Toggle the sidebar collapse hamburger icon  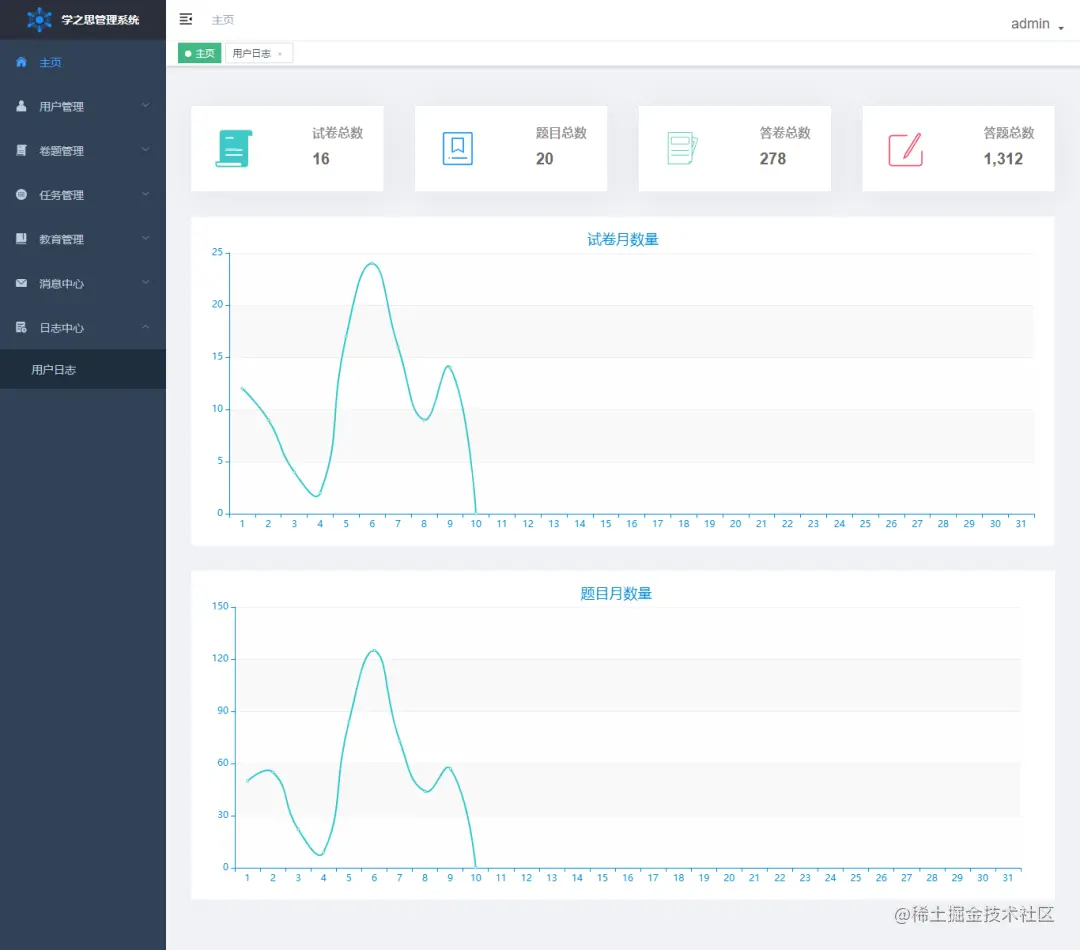click(x=185, y=19)
